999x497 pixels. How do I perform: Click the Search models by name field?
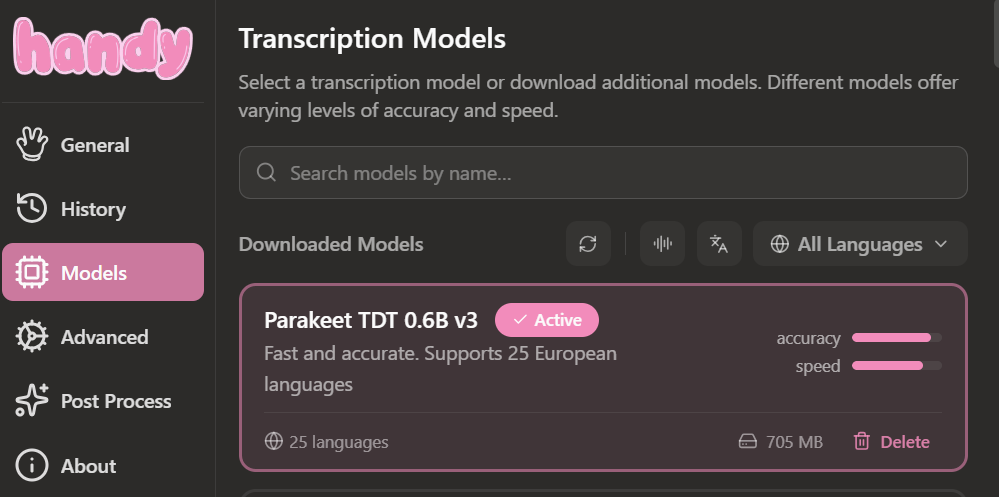pos(603,173)
